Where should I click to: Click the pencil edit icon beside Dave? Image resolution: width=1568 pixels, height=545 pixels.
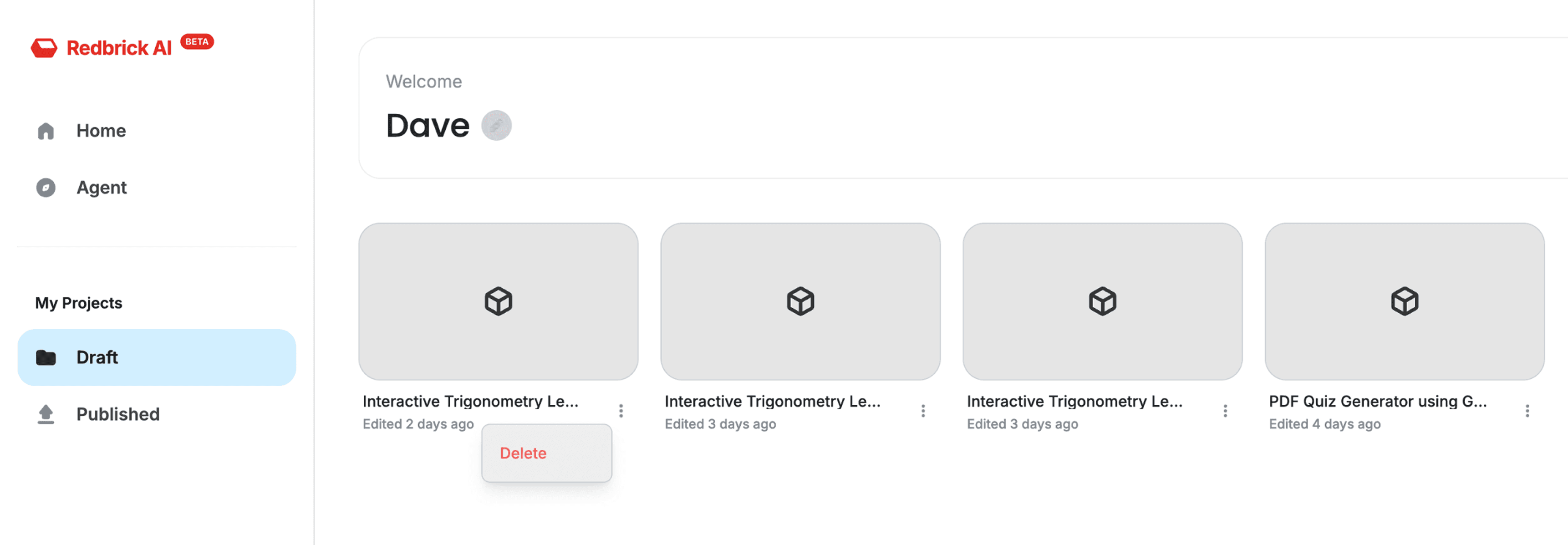pos(496,126)
